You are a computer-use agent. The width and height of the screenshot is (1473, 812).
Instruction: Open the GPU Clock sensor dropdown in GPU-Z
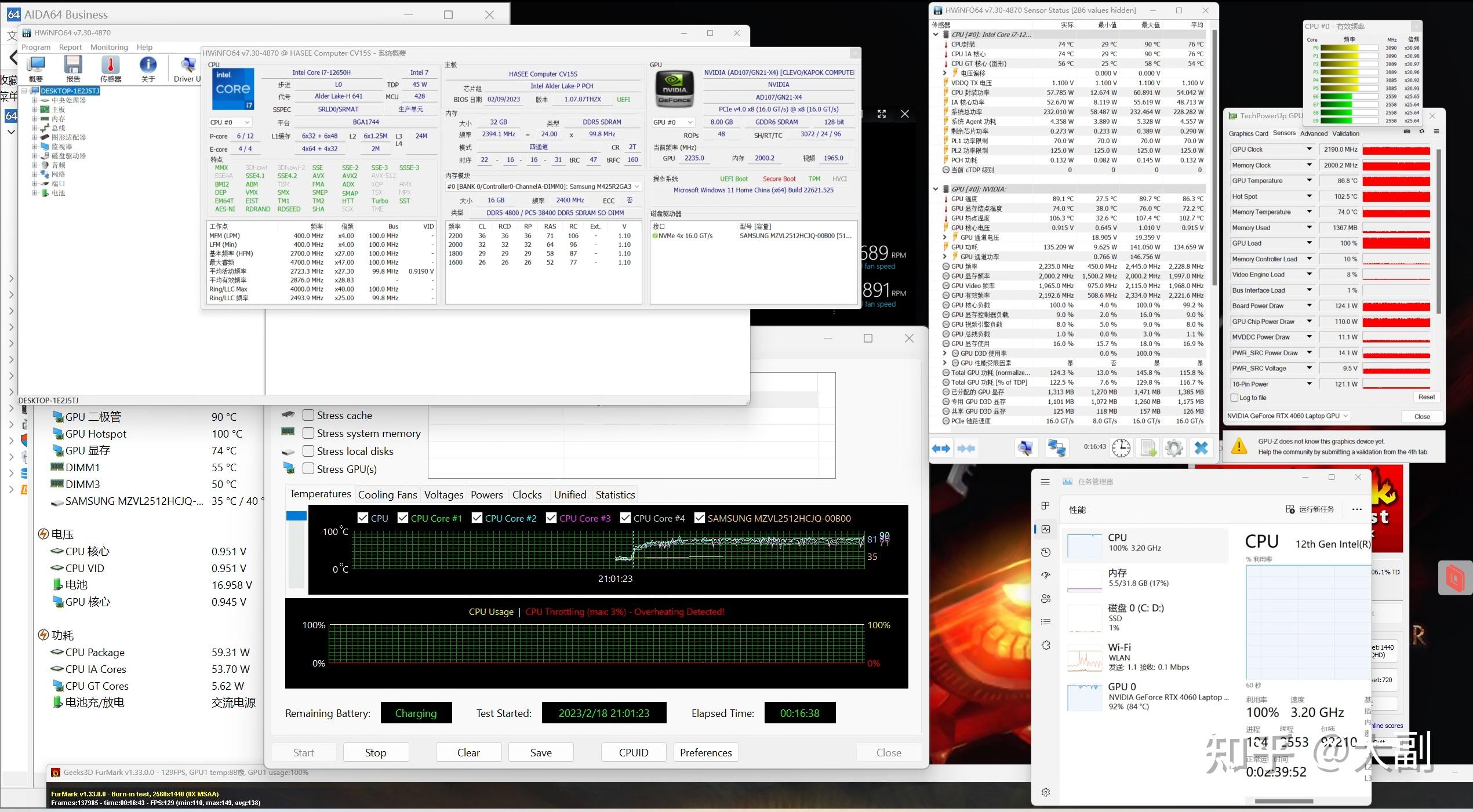point(1308,149)
